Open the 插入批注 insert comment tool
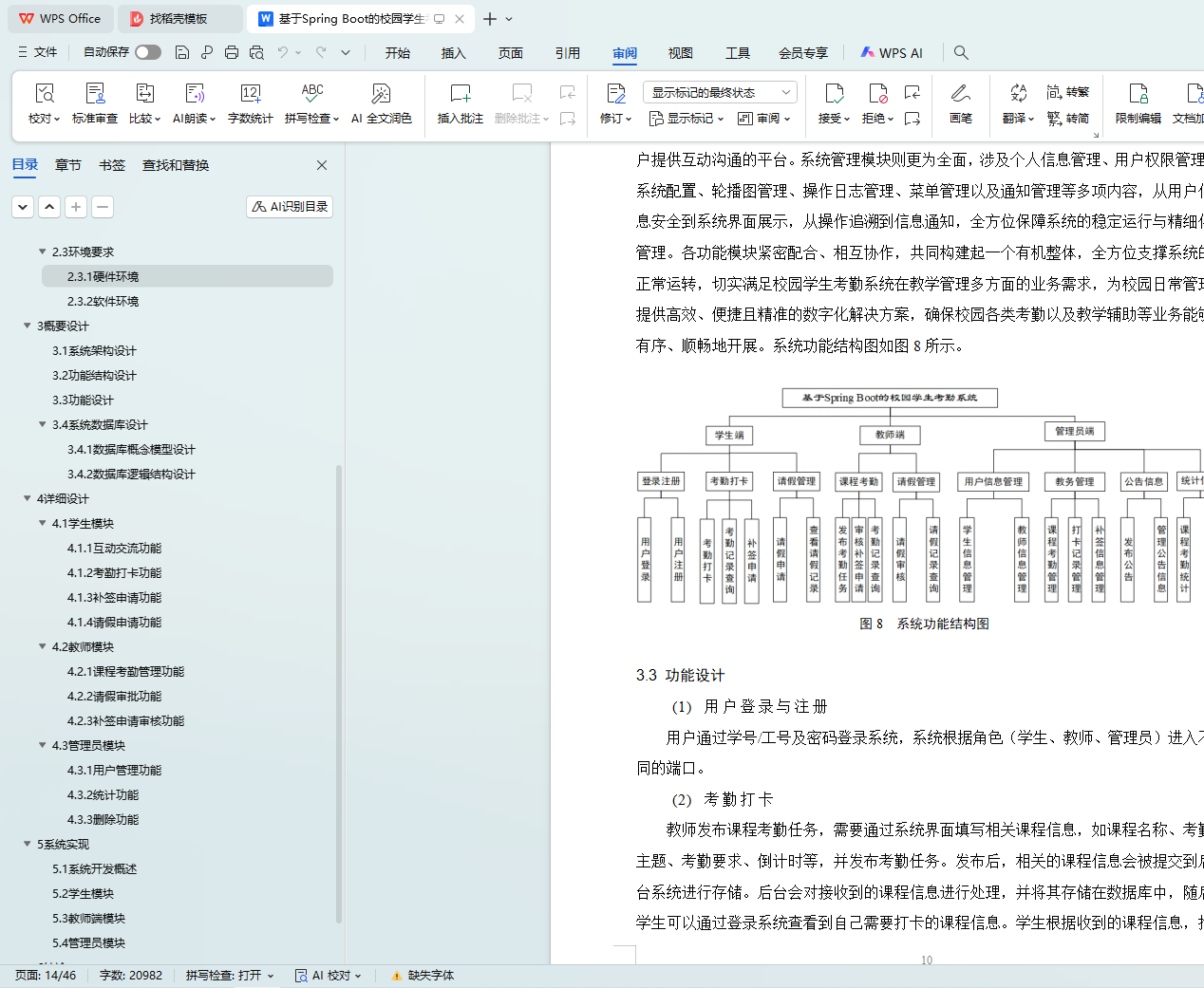 (x=460, y=94)
